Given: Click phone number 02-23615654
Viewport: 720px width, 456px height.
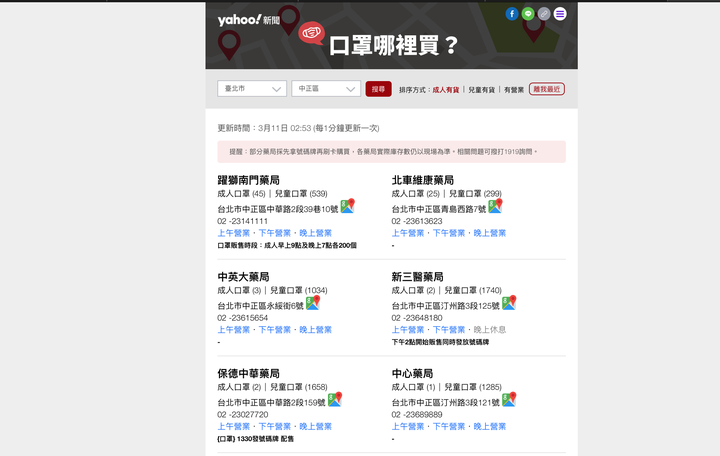Looking at the screenshot, I should tap(242, 318).
